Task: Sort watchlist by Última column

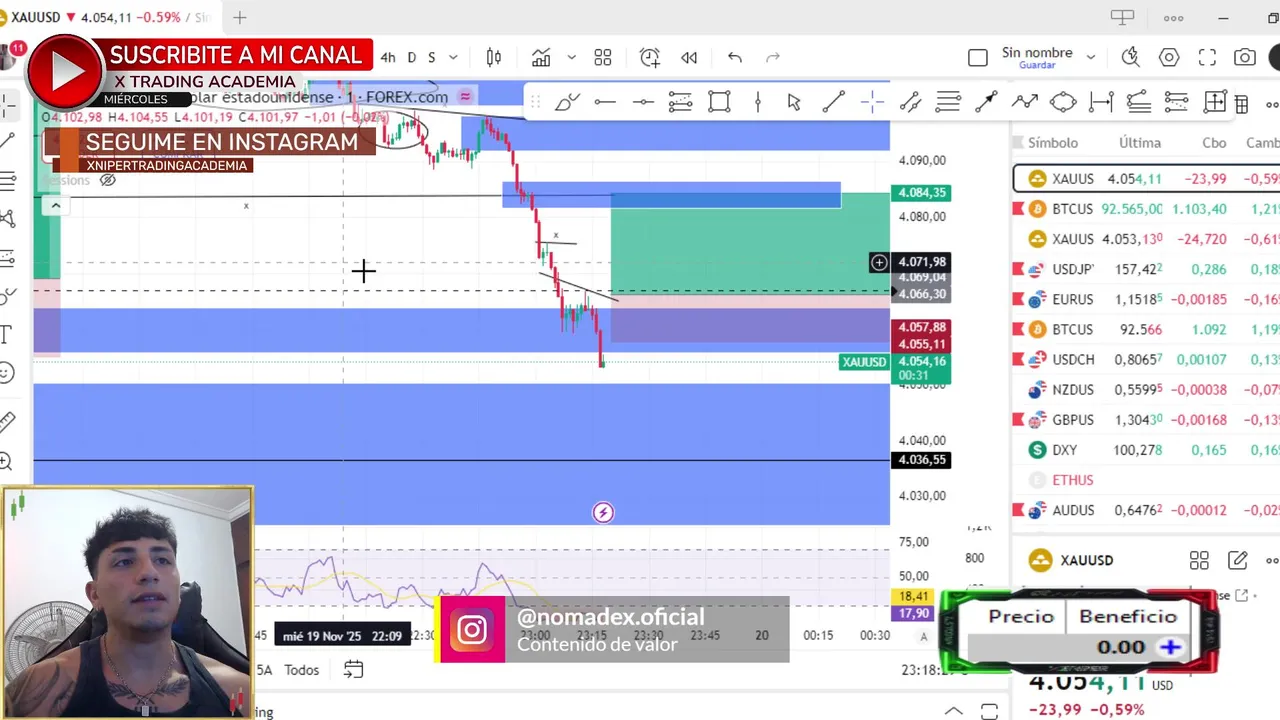Action: tap(1140, 143)
